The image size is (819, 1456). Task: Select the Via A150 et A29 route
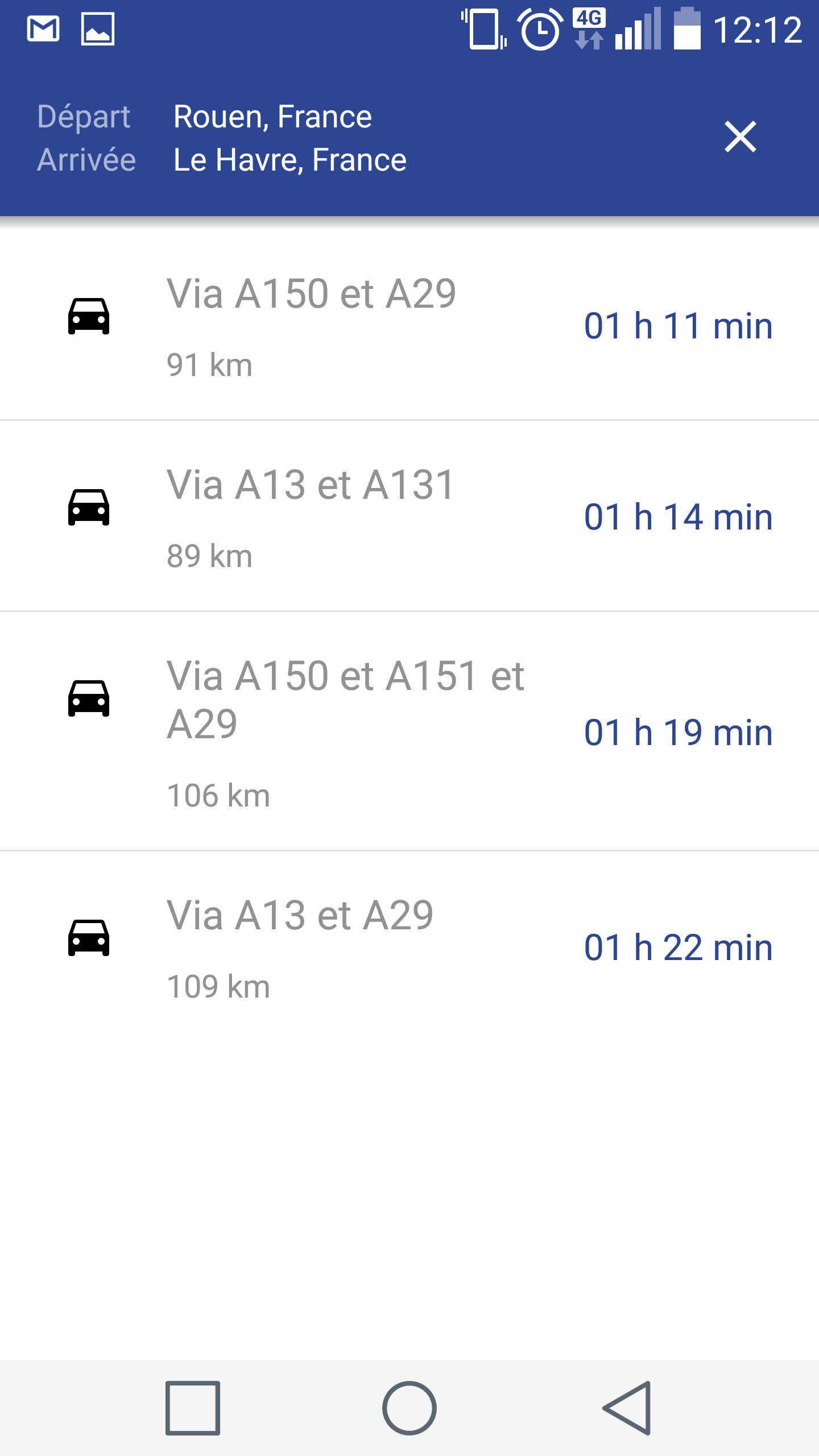point(311,294)
